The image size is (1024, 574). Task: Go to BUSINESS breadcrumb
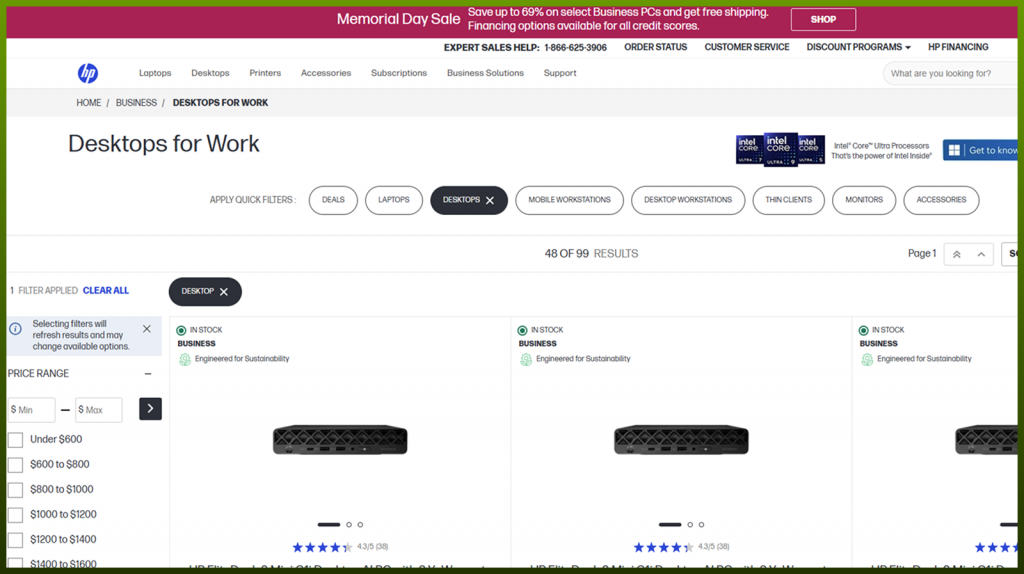tap(136, 103)
